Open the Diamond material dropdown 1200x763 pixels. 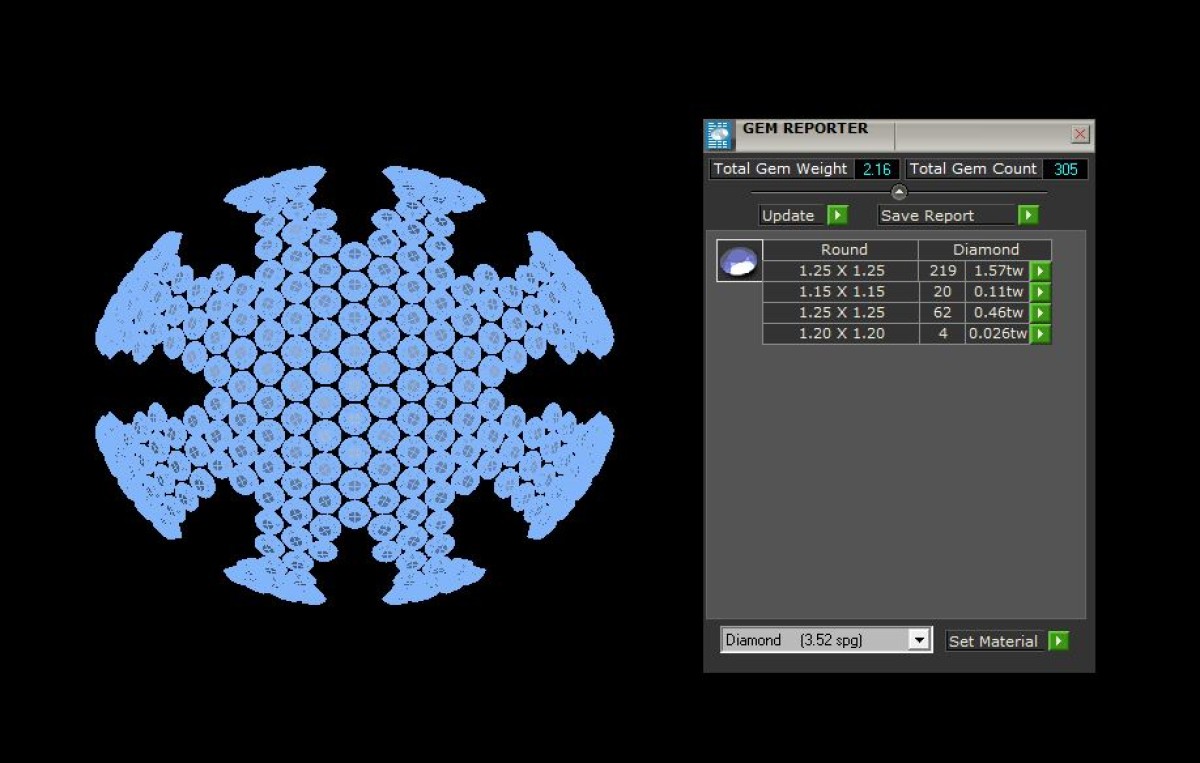click(x=827, y=640)
